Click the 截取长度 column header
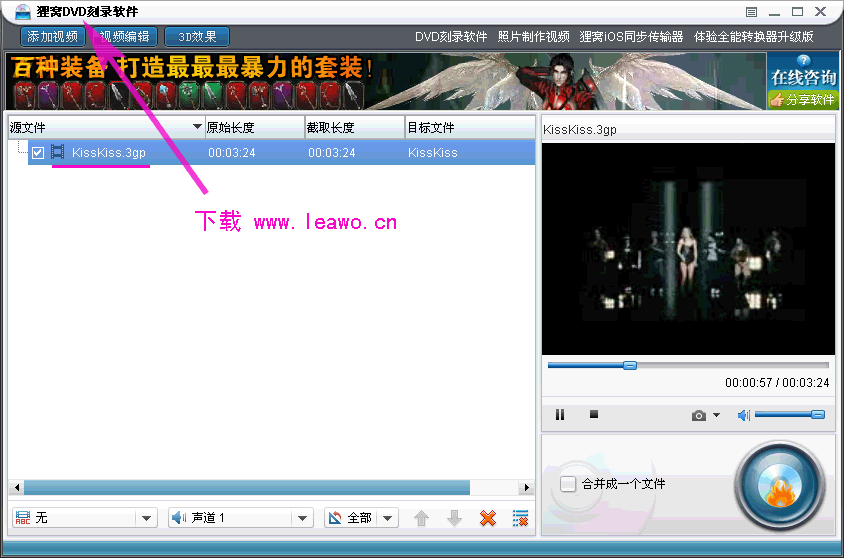The height and width of the screenshot is (558, 844). 355,128
